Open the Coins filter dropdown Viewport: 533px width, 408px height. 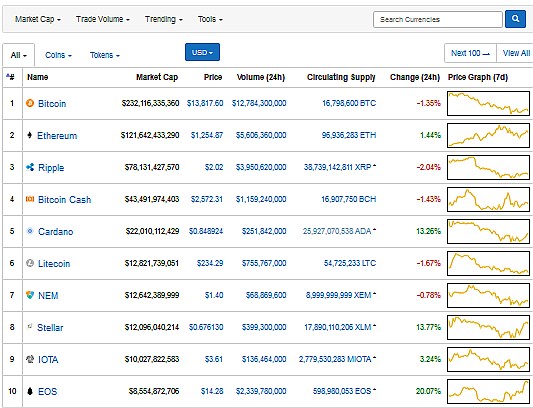tap(58, 55)
